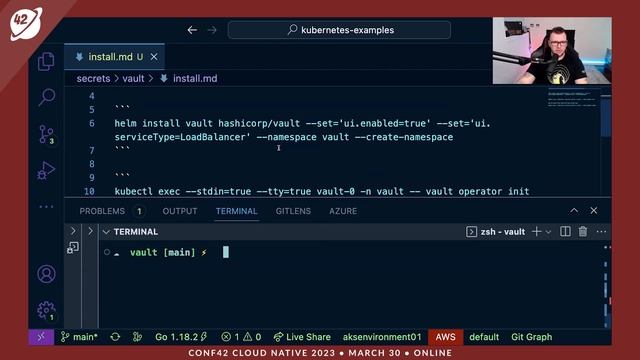Close the install.md tab
The image size is (640, 360).
[x=154, y=57]
